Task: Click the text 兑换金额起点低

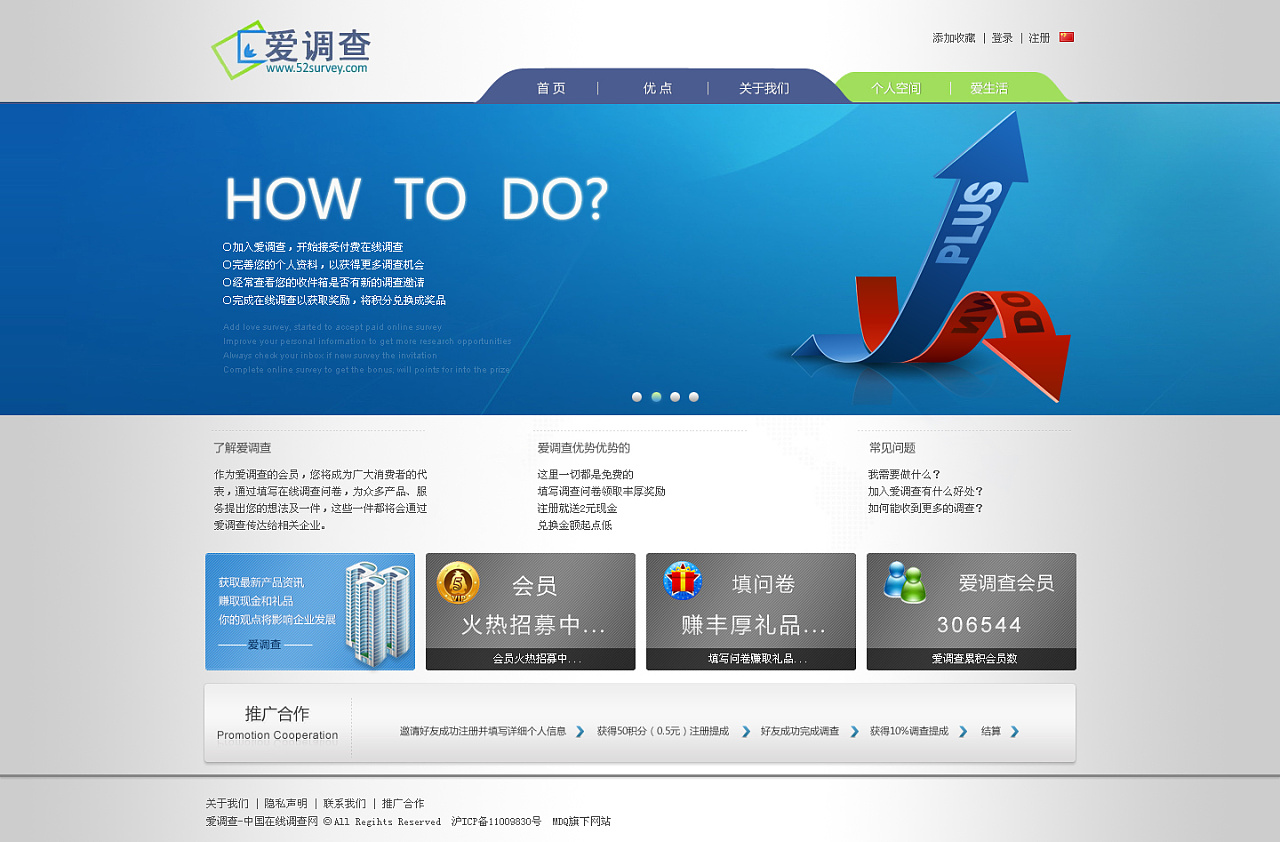Action: coord(574,525)
